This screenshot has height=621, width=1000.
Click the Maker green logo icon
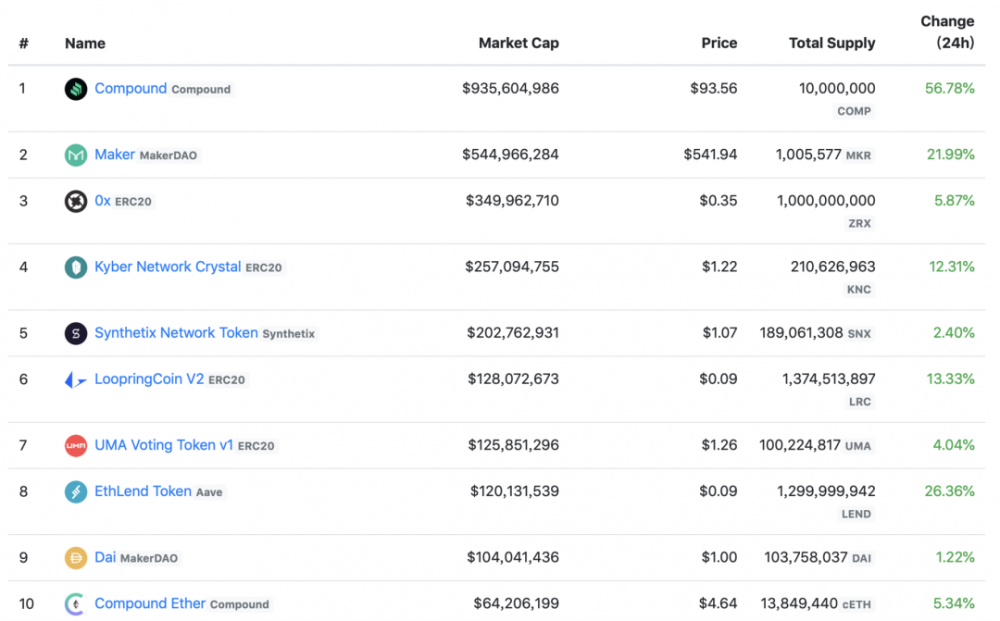pyautogui.click(x=76, y=155)
